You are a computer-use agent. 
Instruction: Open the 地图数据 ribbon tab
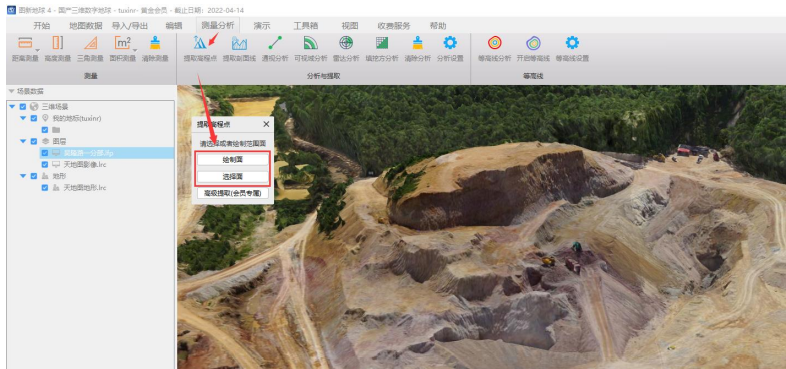click(86, 26)
